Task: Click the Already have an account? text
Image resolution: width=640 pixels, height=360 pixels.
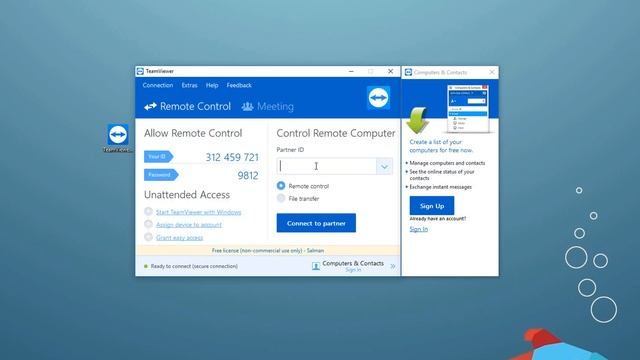Action: tap(438, 219)
